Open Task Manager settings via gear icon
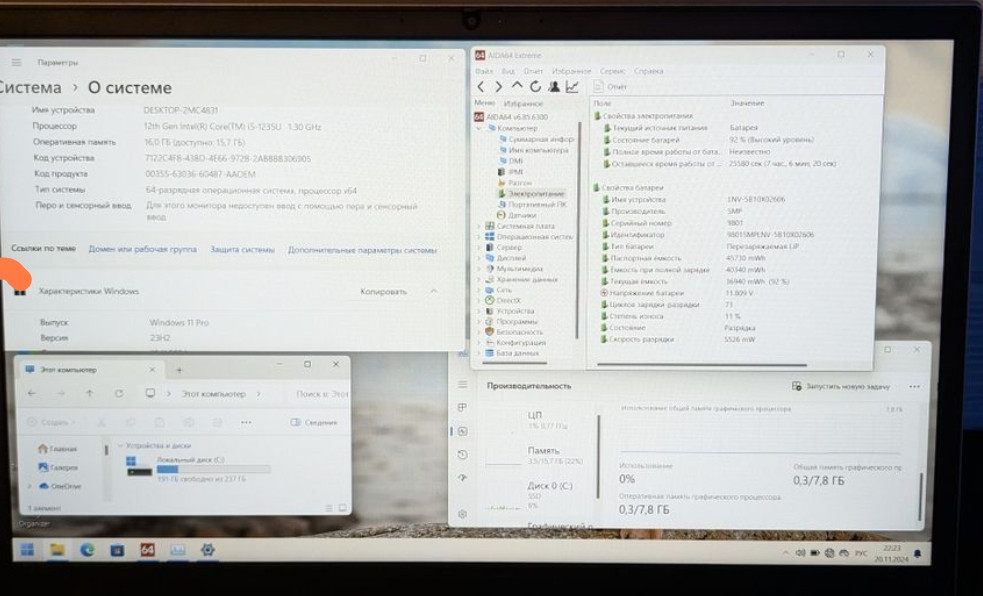The width and height of the screenshot is (983, 596). 461,513
